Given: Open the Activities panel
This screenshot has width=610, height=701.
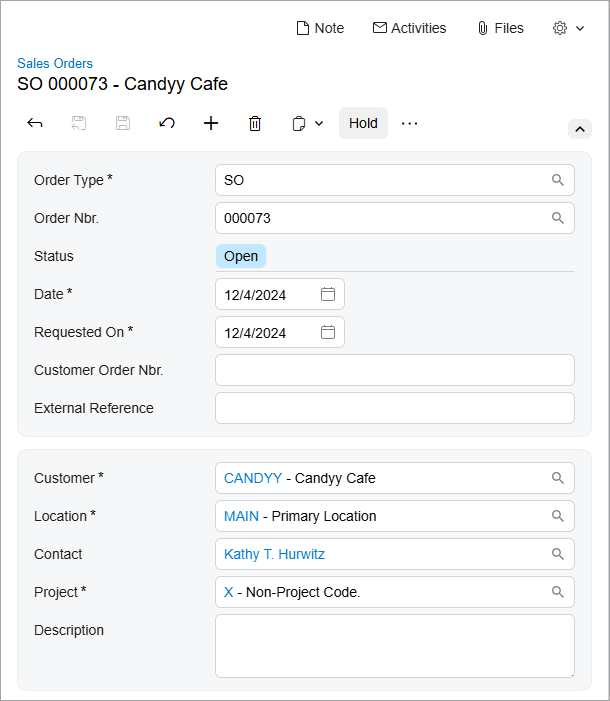Looking at the screenshot, I should click(x=409, y=28).
